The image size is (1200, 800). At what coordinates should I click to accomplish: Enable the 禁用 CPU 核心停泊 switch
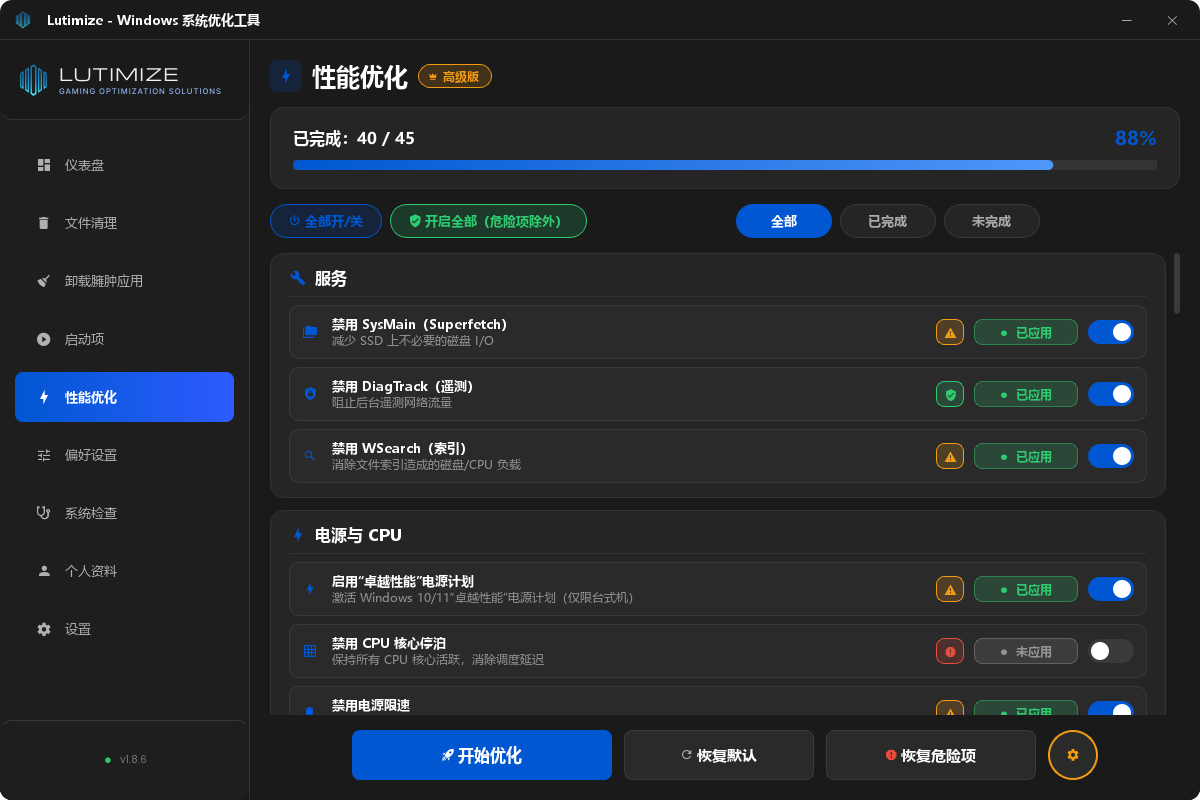[x=1110, y=651]
